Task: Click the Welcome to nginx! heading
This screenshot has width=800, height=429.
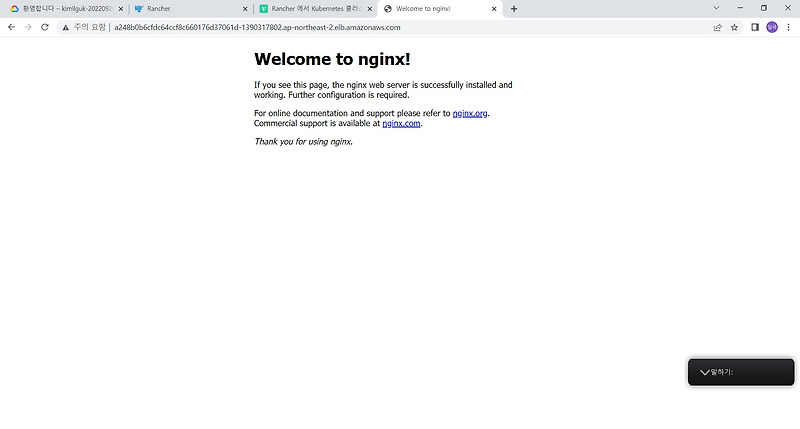Action: (x=332, y=59)
